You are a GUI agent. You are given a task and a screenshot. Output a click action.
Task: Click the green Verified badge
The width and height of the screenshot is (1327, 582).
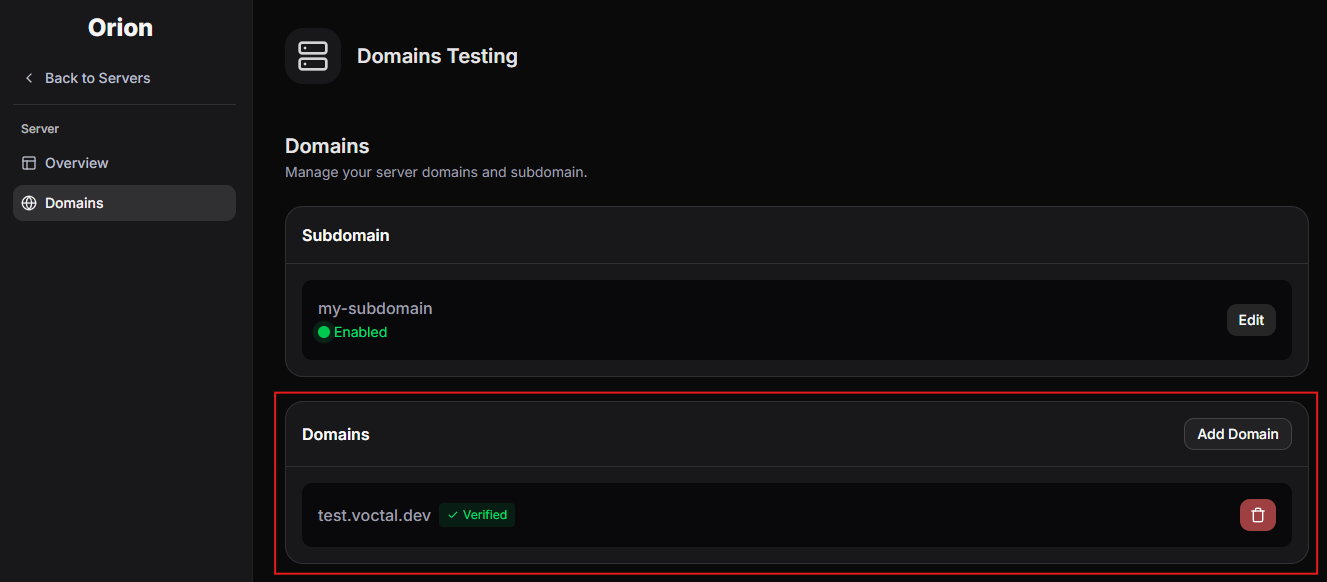point(477,515)
